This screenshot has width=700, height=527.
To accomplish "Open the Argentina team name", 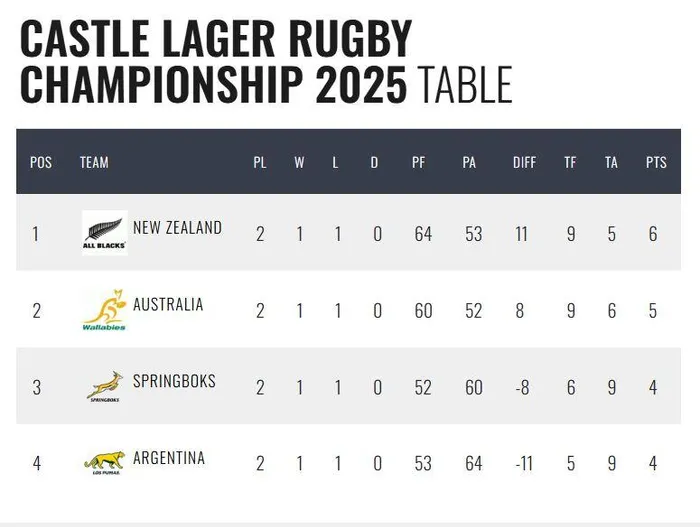I will pyautogui.click(x=169, y=458).
